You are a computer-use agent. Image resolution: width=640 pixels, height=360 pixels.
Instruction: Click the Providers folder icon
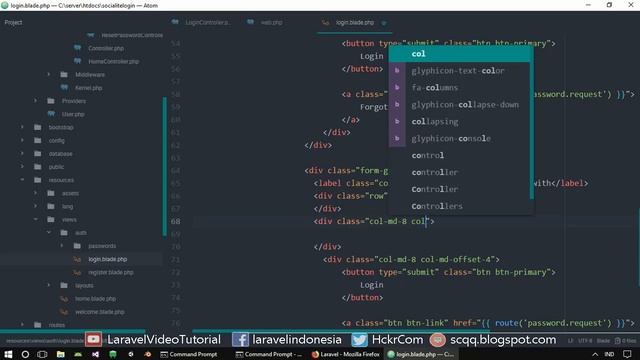point(51,101)
